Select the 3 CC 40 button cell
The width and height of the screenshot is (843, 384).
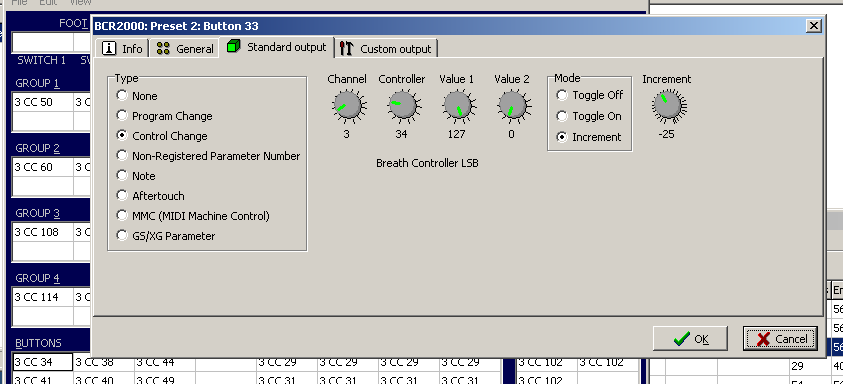(104, 378)
